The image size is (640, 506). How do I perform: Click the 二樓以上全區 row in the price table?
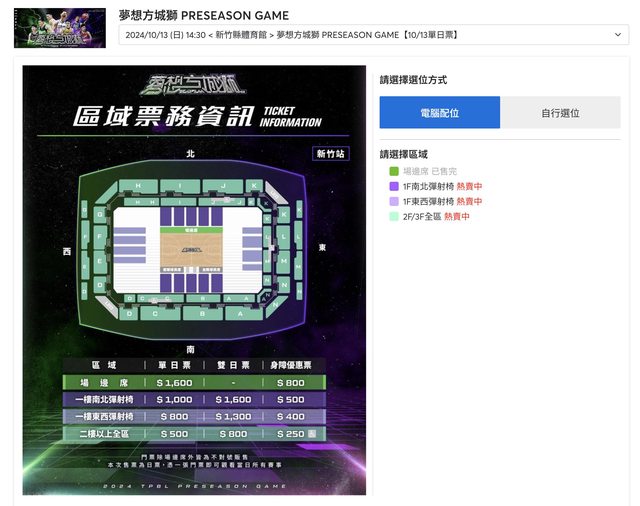click(194, 434)
